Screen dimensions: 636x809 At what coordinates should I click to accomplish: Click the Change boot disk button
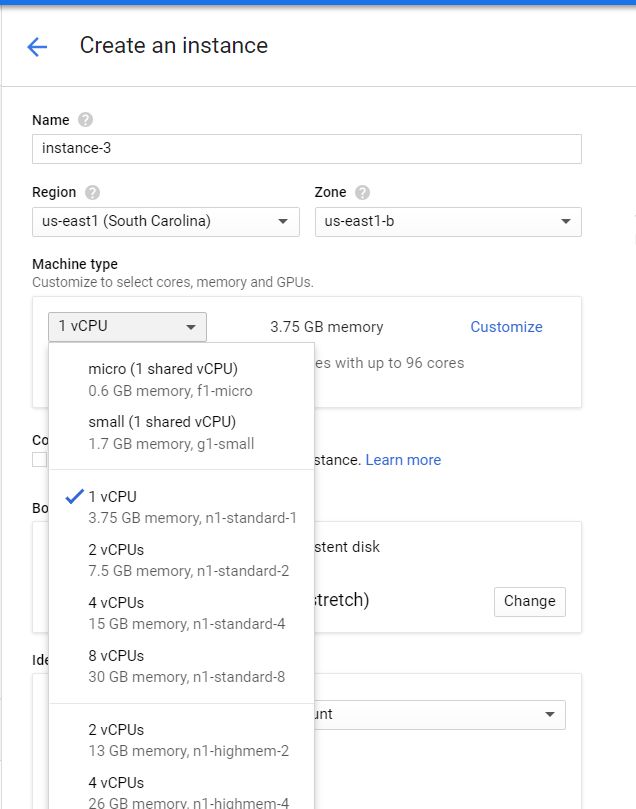click(x=529, y=601)
